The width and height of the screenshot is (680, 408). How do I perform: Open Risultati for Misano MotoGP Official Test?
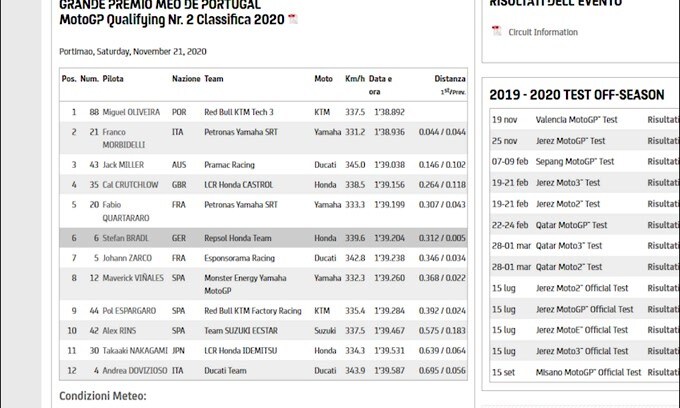click(663, 372)
